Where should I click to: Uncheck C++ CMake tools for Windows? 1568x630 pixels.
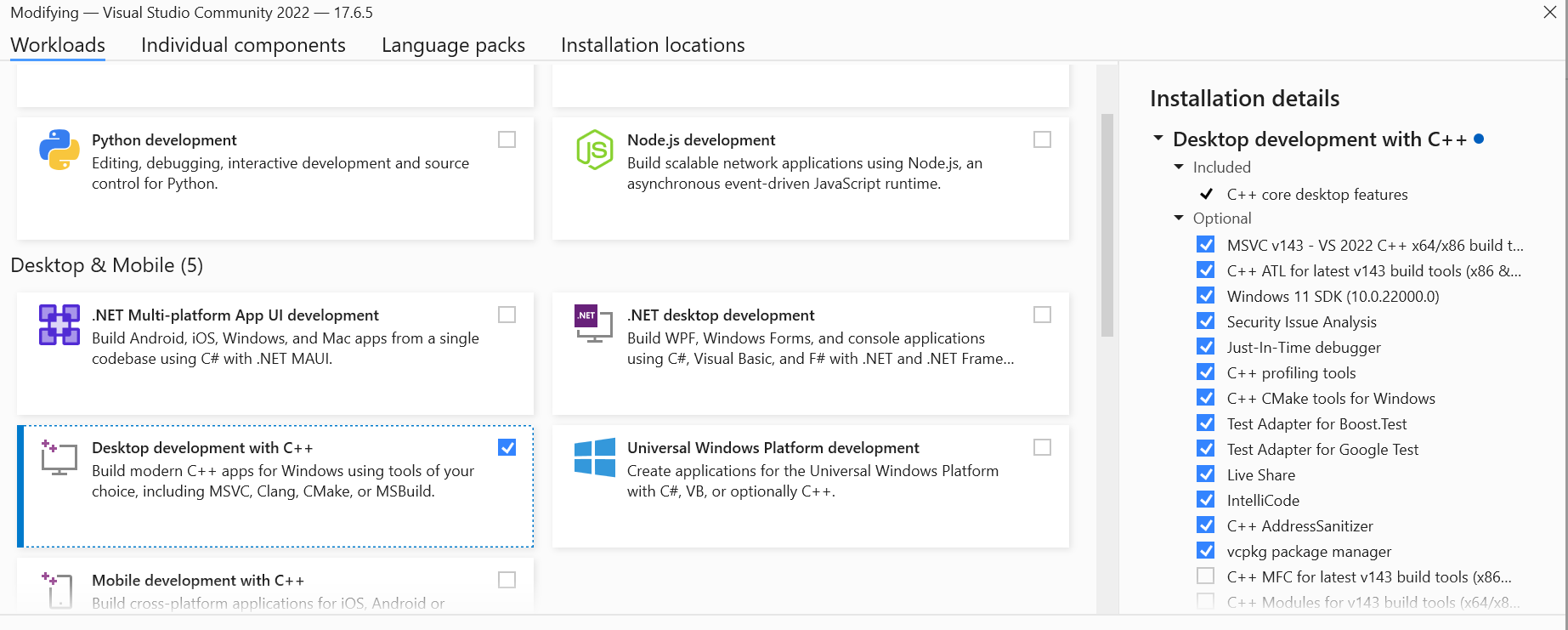[1205, 398]
